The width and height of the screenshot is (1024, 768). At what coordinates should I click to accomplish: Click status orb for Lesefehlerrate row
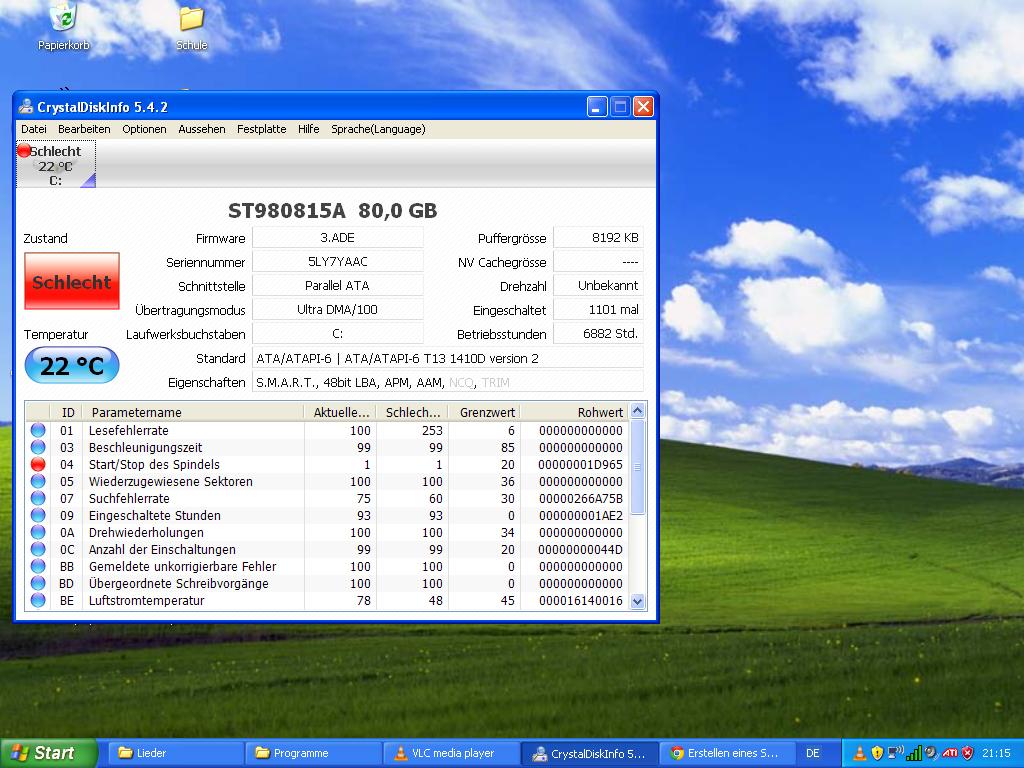point(38,430)
